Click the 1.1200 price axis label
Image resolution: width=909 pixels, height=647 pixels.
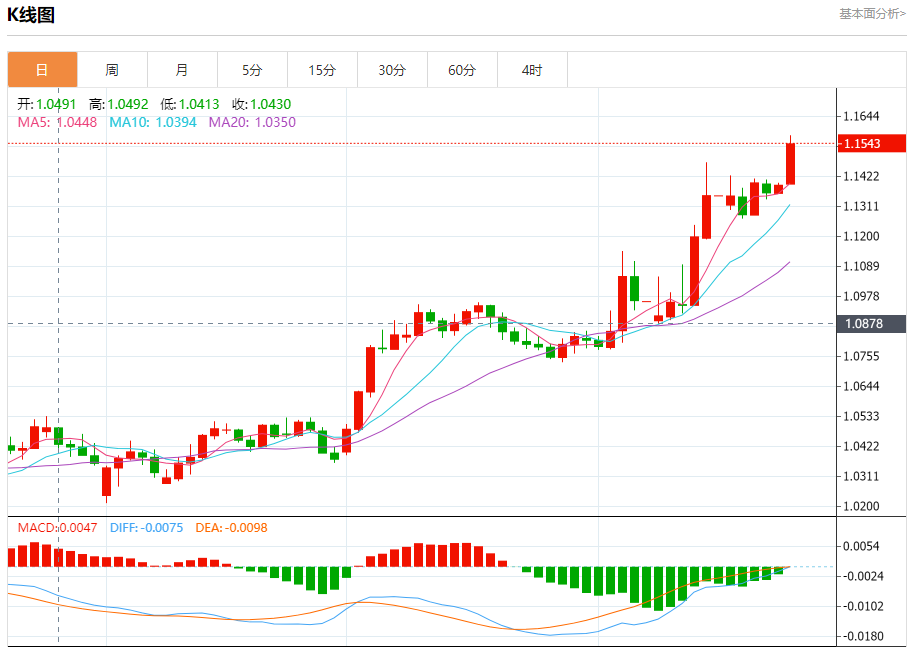tap(862, 236)
